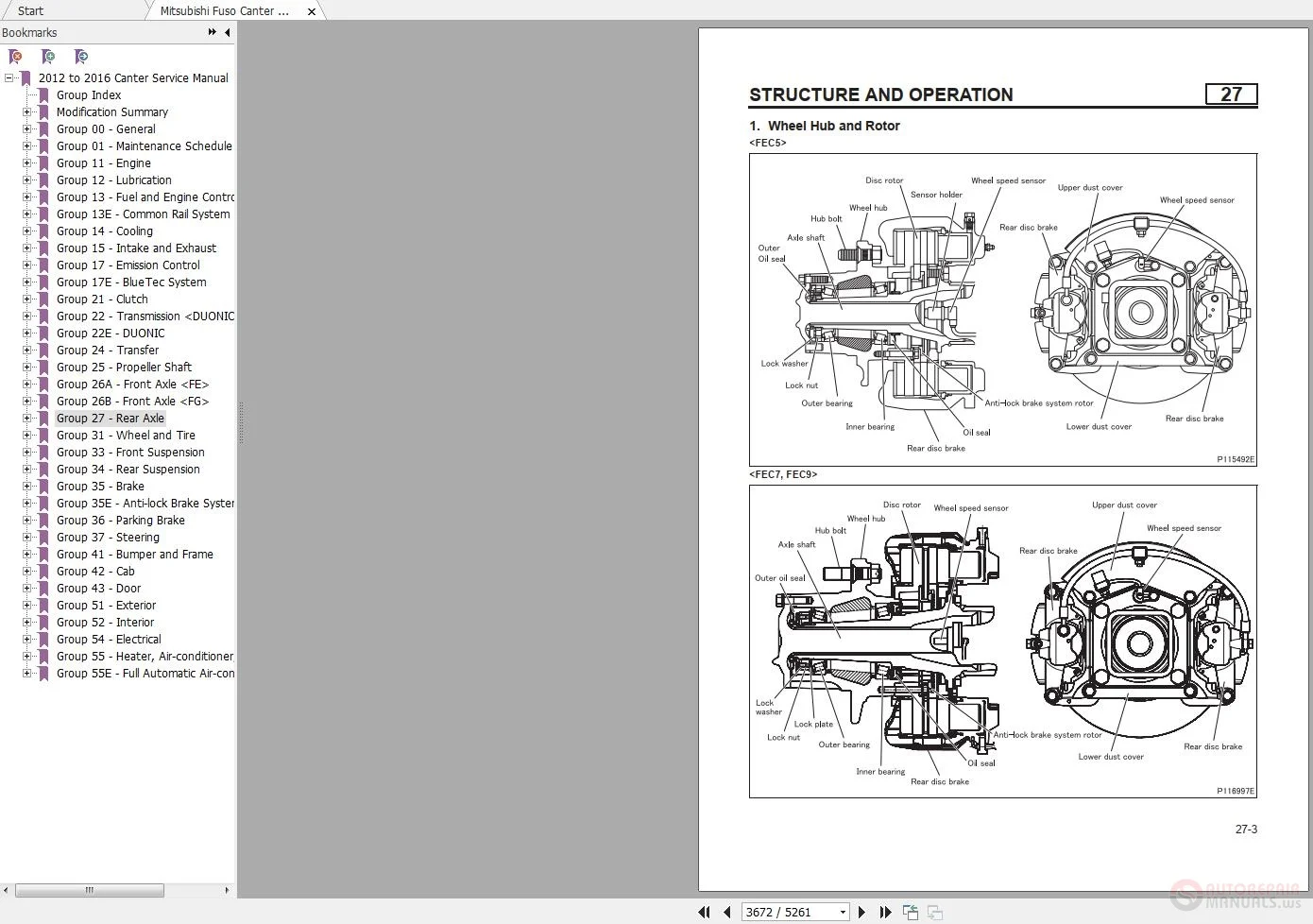Switch to the Start tab

click(30, 10)
